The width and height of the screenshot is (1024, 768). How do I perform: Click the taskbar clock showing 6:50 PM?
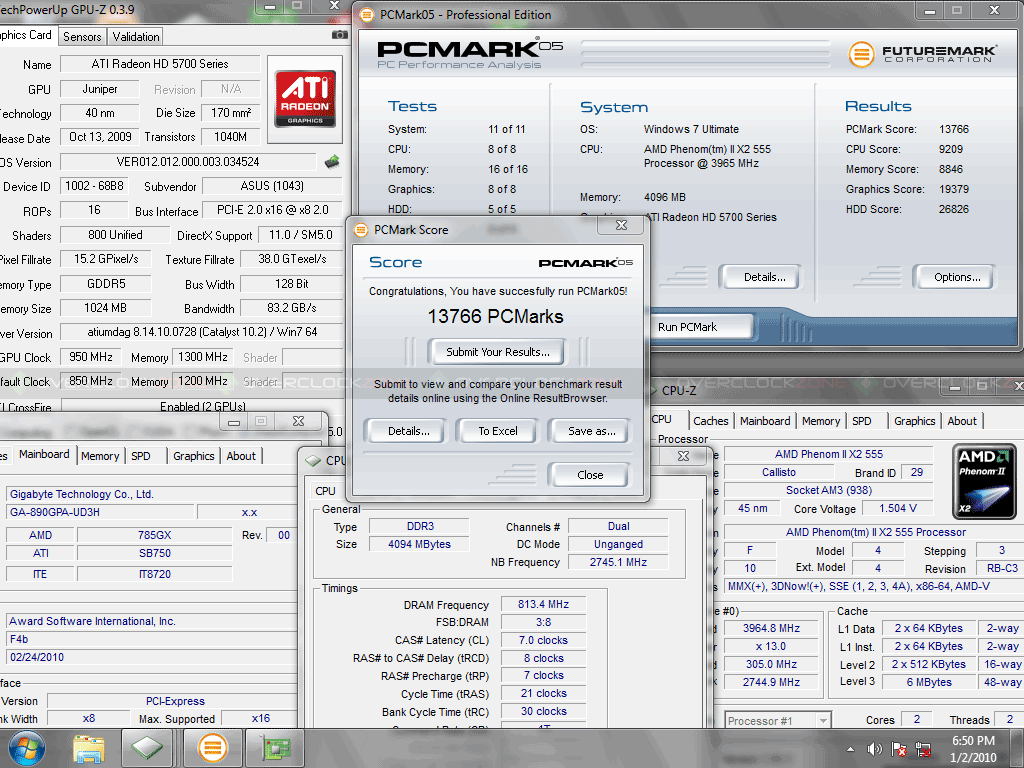[972, 749]
